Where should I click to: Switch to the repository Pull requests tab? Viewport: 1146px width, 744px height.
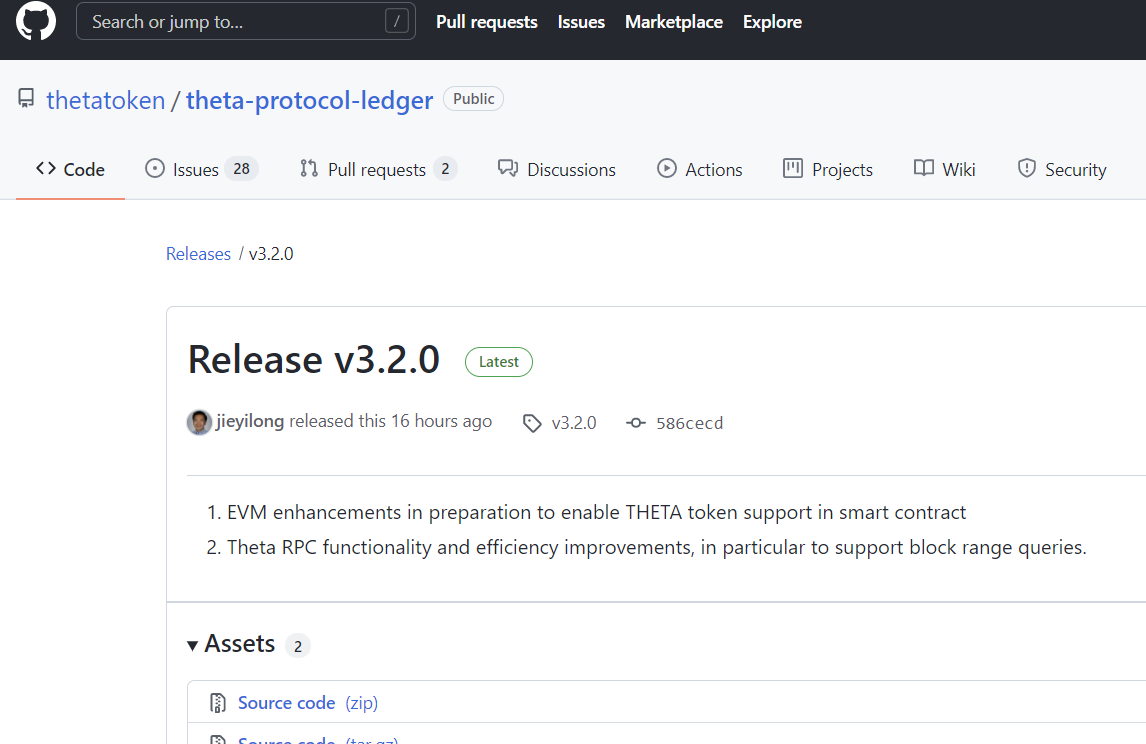pyautogui.click(x=379, y=170)
